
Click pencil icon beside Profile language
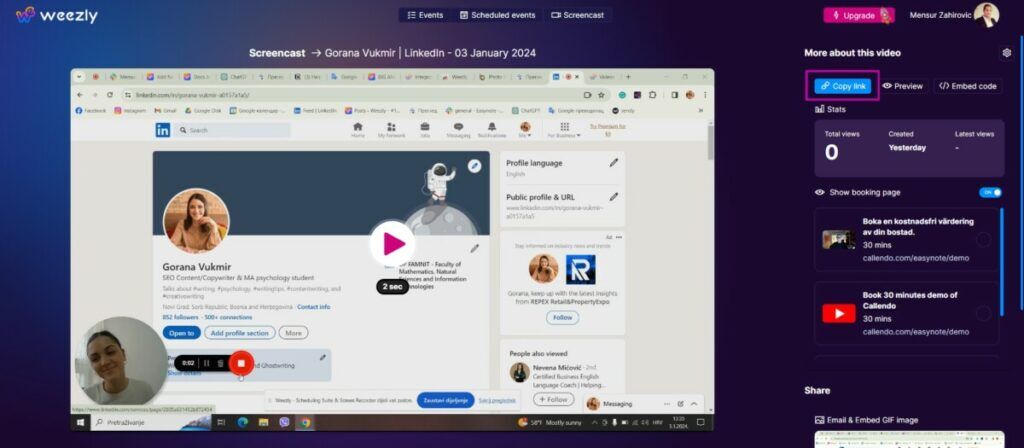(x=613, y=163)
